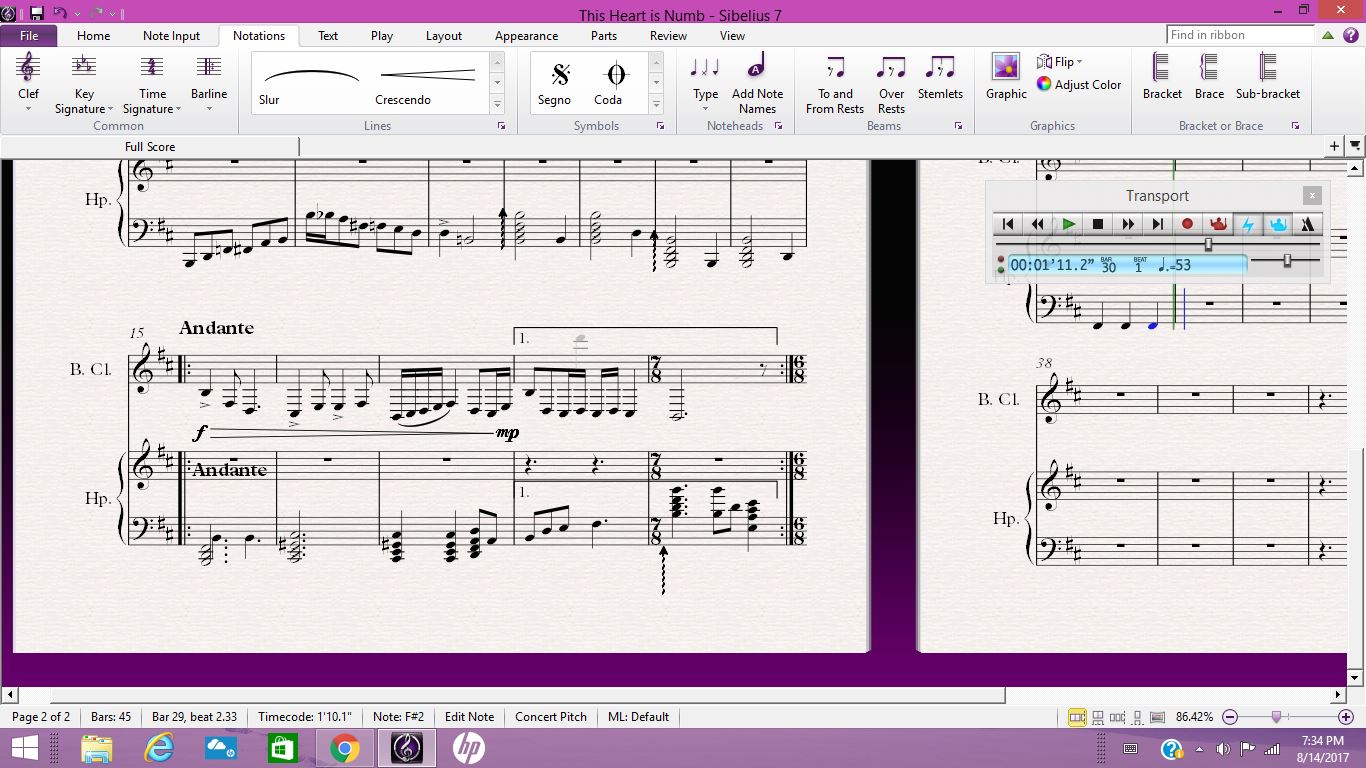Open the Review ribbon tab
The height and width of the screenshot is (768, 1366).
(x=668, y=36)
